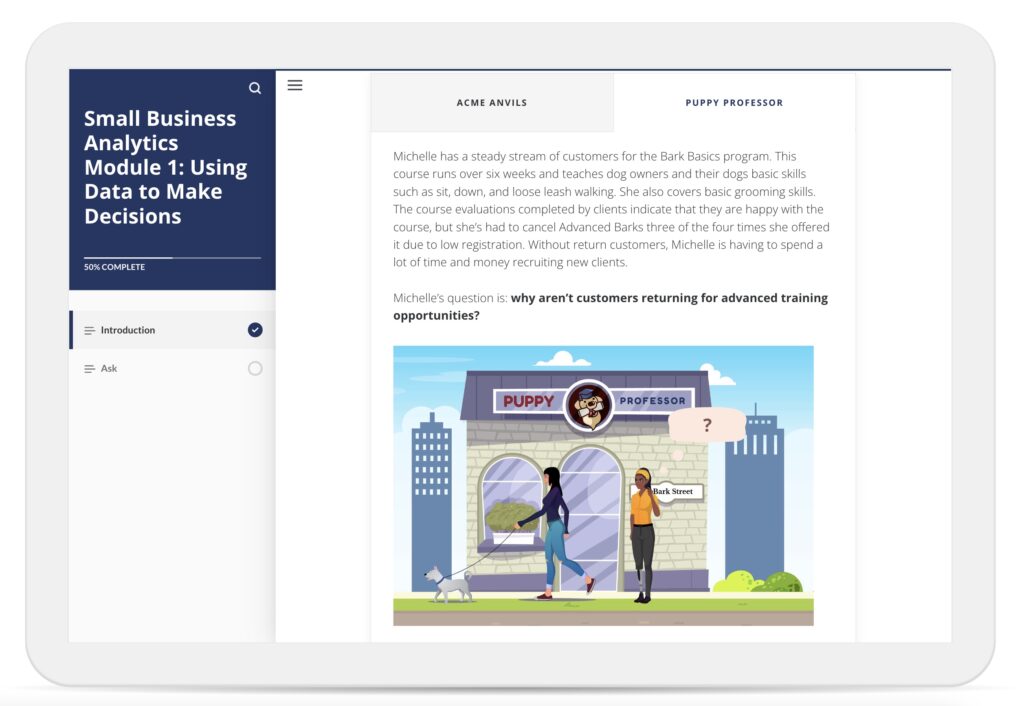Click the Small Business Analytics course title
This screenshot has width=1024, height=706.
165,167
